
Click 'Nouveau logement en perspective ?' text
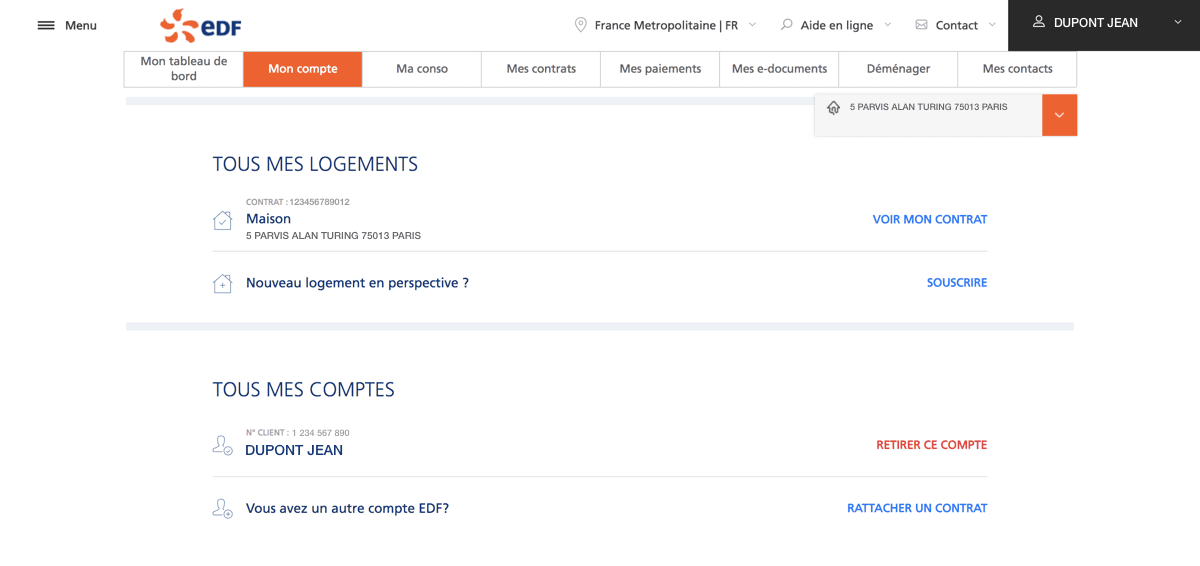[x=357, y=283]
